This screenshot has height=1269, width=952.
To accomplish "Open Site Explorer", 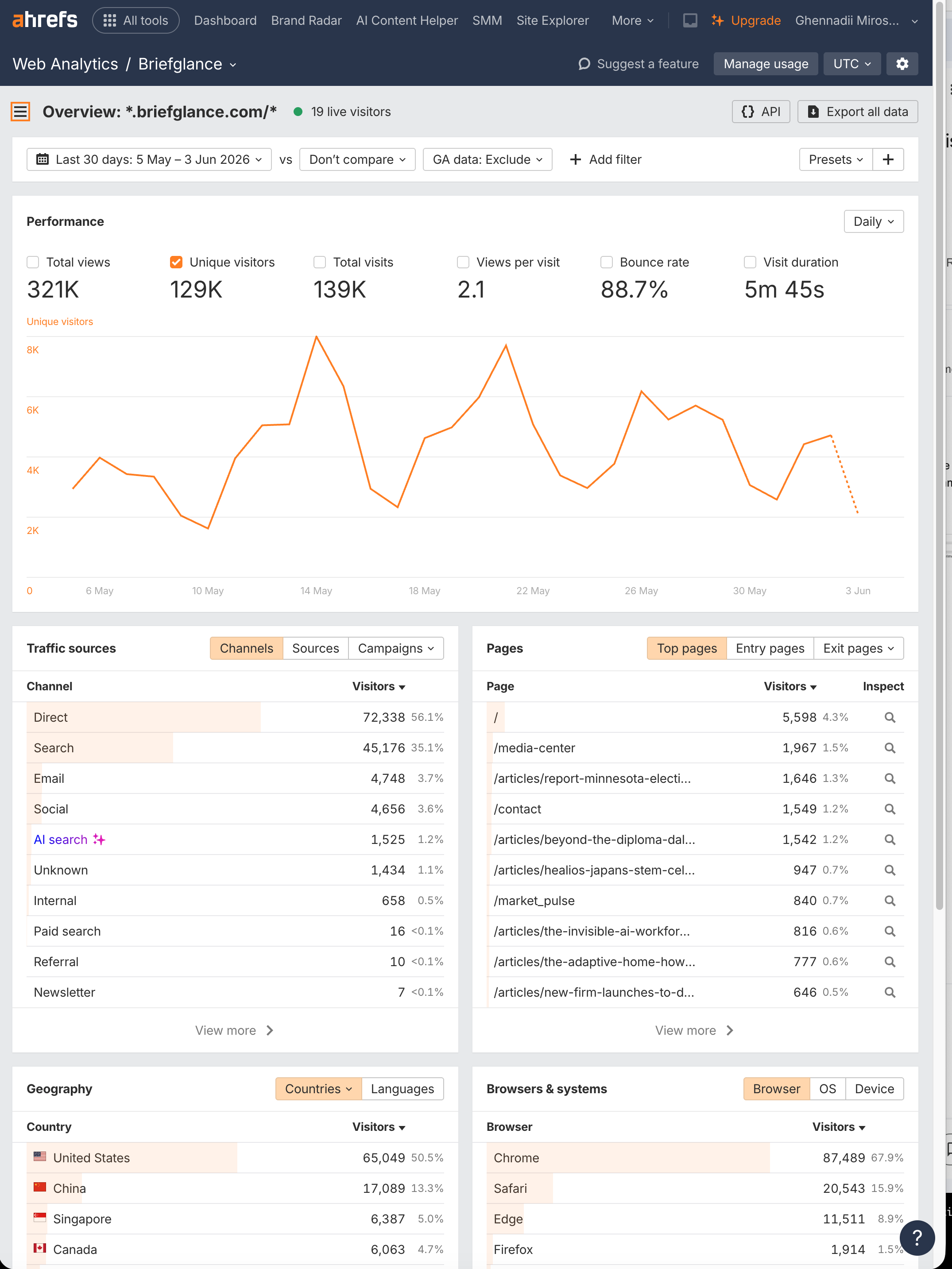I will [553, 21].
